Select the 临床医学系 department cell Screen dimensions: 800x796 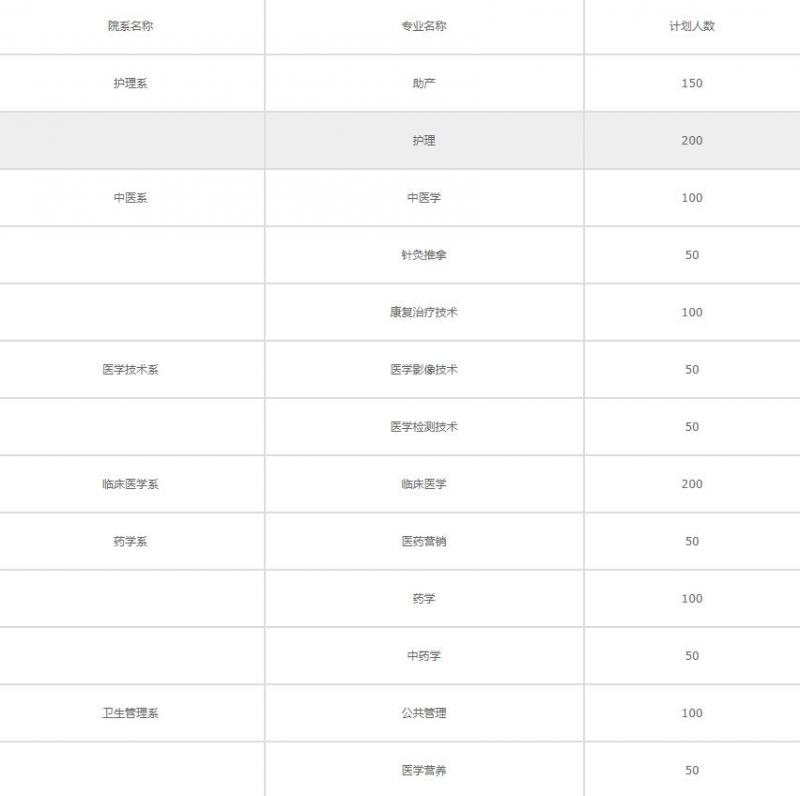pos(130,484)
